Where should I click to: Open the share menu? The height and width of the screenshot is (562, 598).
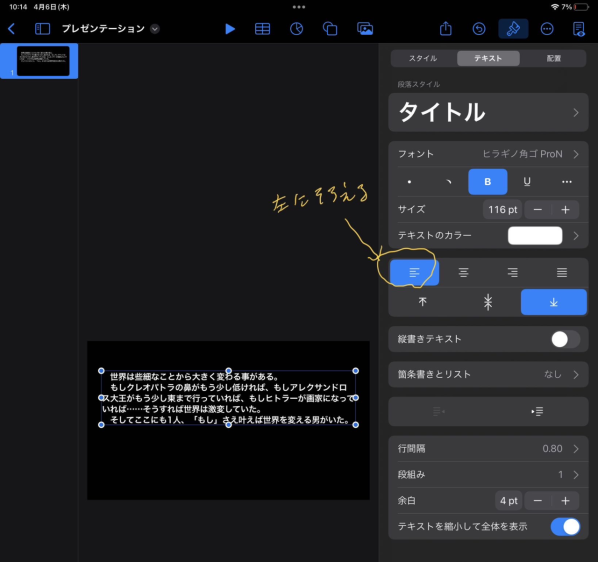[x=445, y=28]
